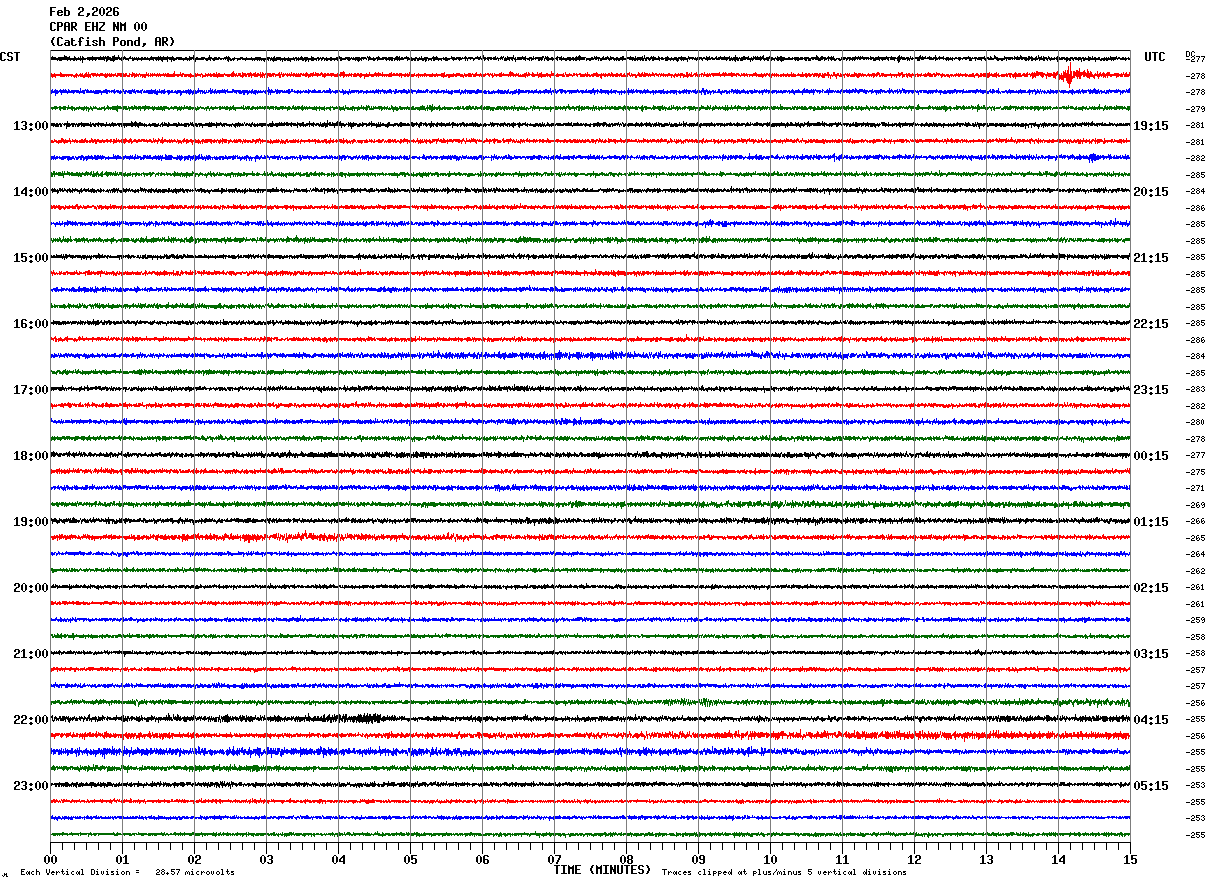Select the 22:00 CST row label
1210x886 pixels.
[30, 720]
